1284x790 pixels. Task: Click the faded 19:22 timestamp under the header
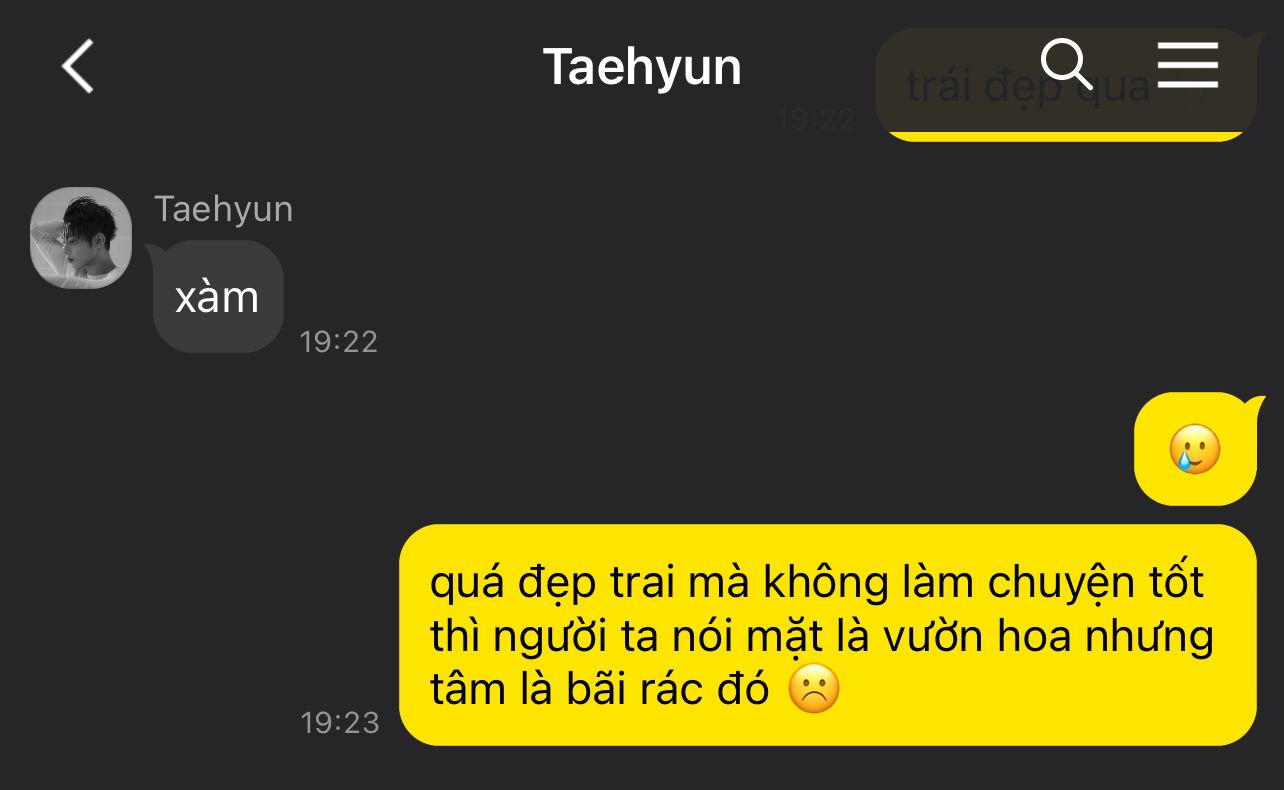coord(816,119)
